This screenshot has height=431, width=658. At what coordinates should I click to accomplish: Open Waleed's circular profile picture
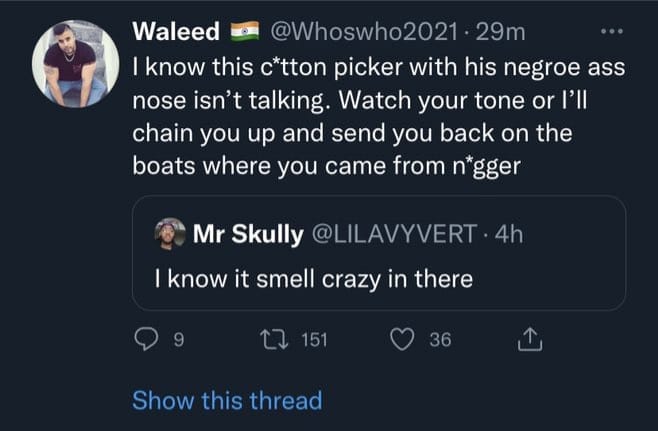76,64
